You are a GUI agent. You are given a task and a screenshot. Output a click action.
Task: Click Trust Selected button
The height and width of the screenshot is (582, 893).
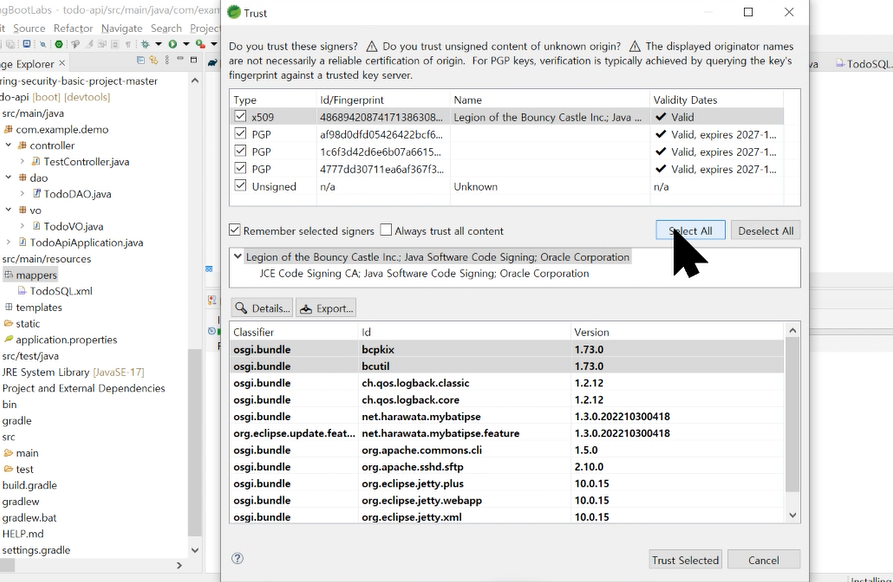[685, 559]
